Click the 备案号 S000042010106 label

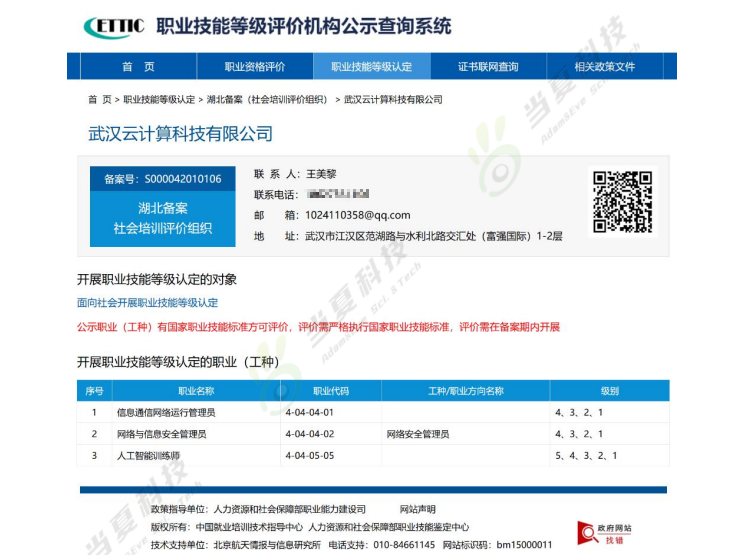coord(163,179)
